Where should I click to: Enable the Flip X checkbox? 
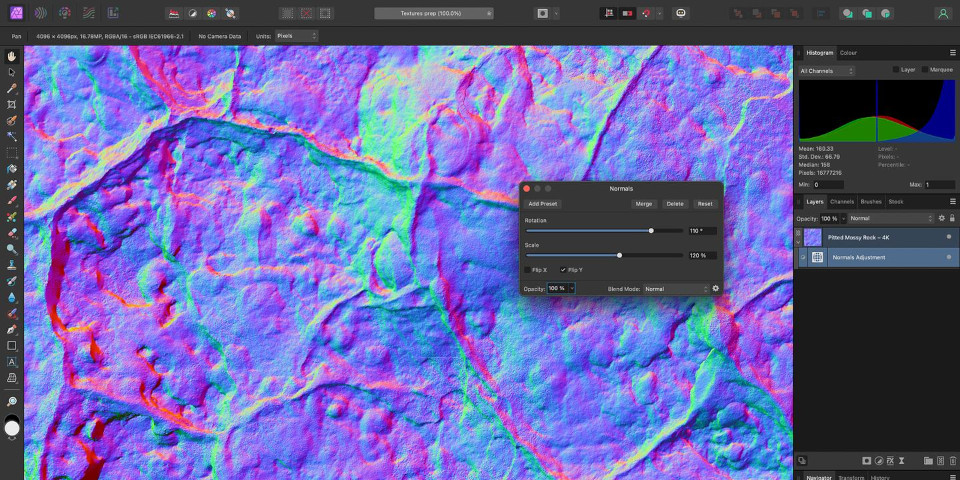pos(529,270)
